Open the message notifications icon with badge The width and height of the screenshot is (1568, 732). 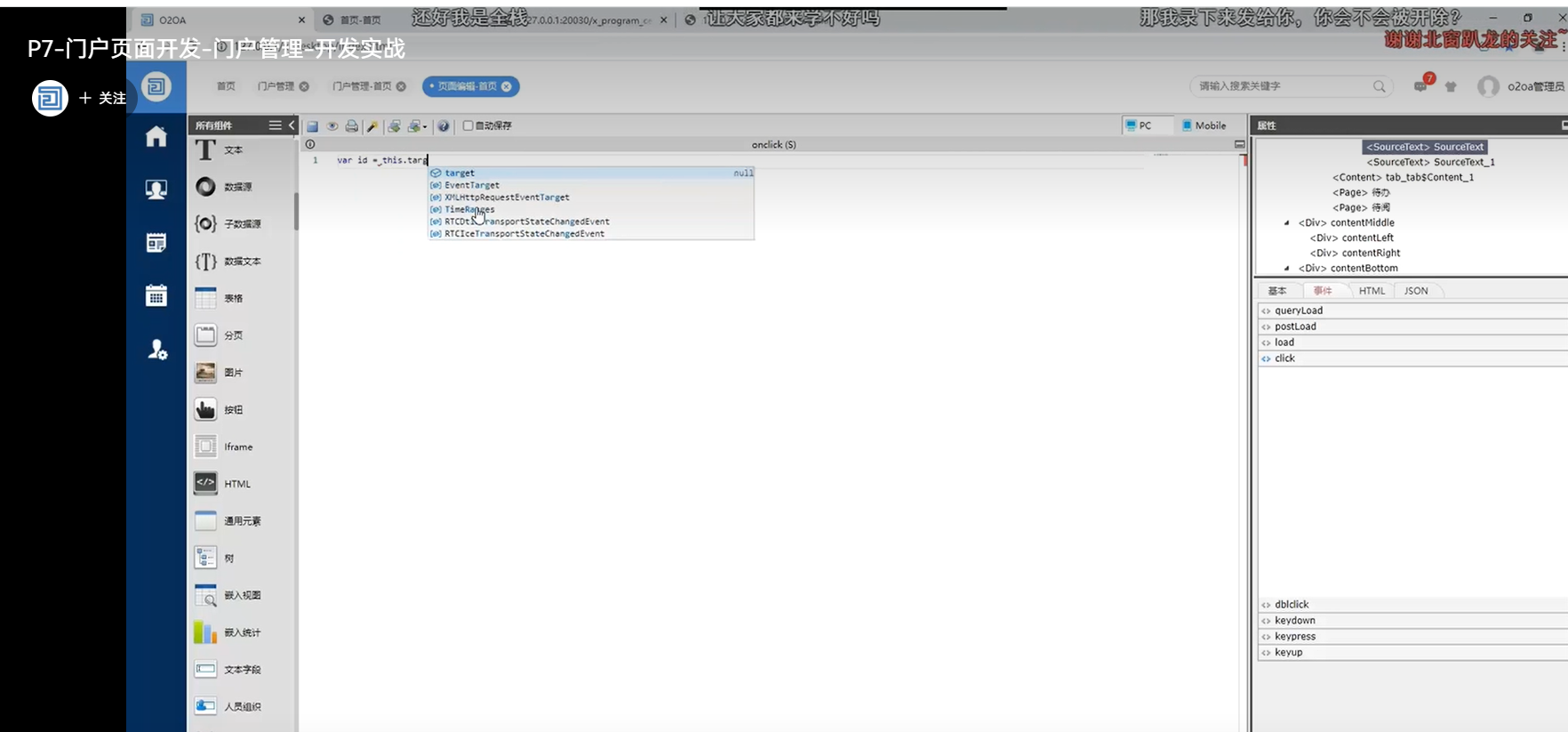pos(1422,85)
